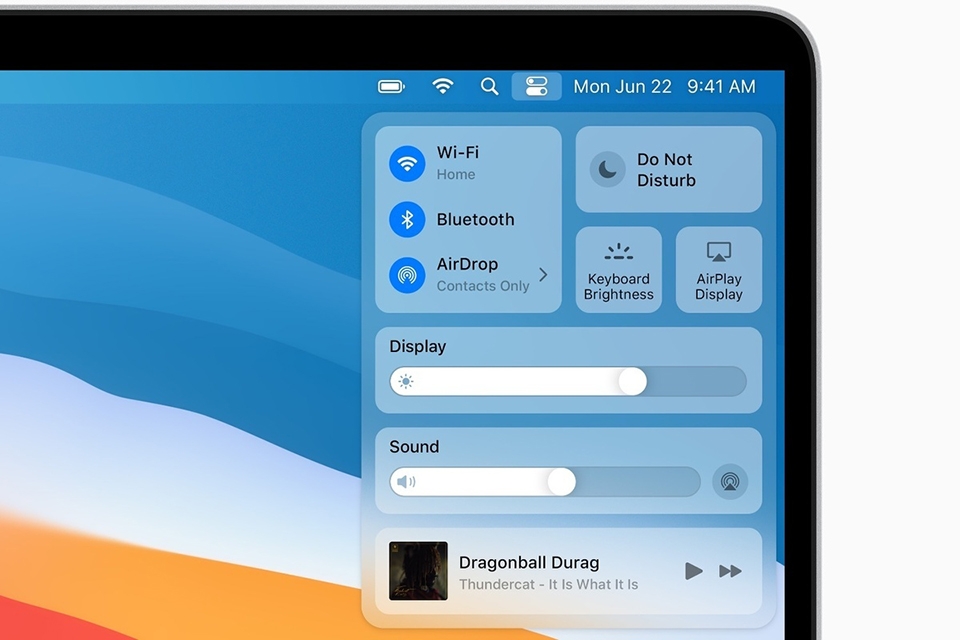Click the Dragonball Durag song title

tap(529, 562)
